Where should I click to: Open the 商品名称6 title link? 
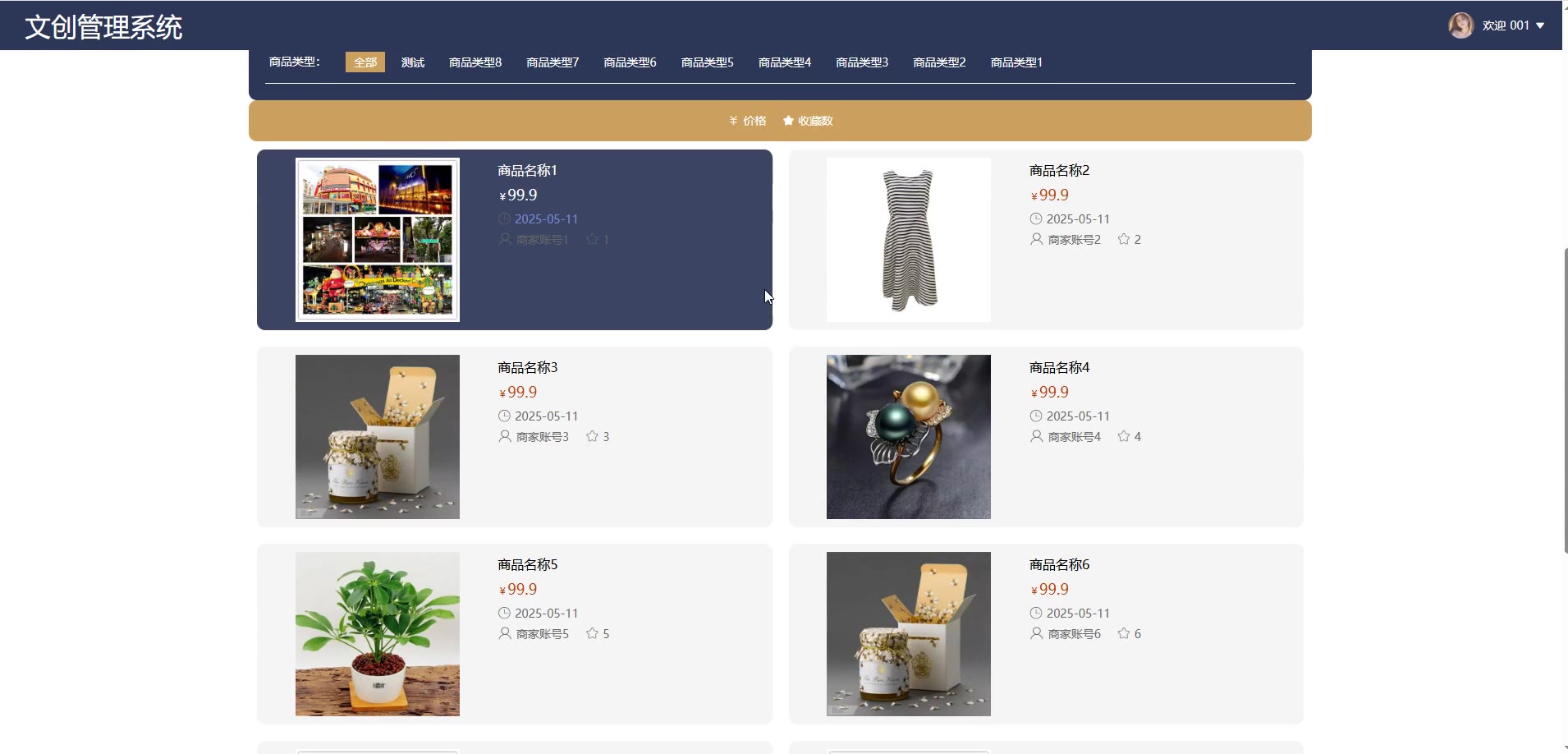(x=1060, y=564)
